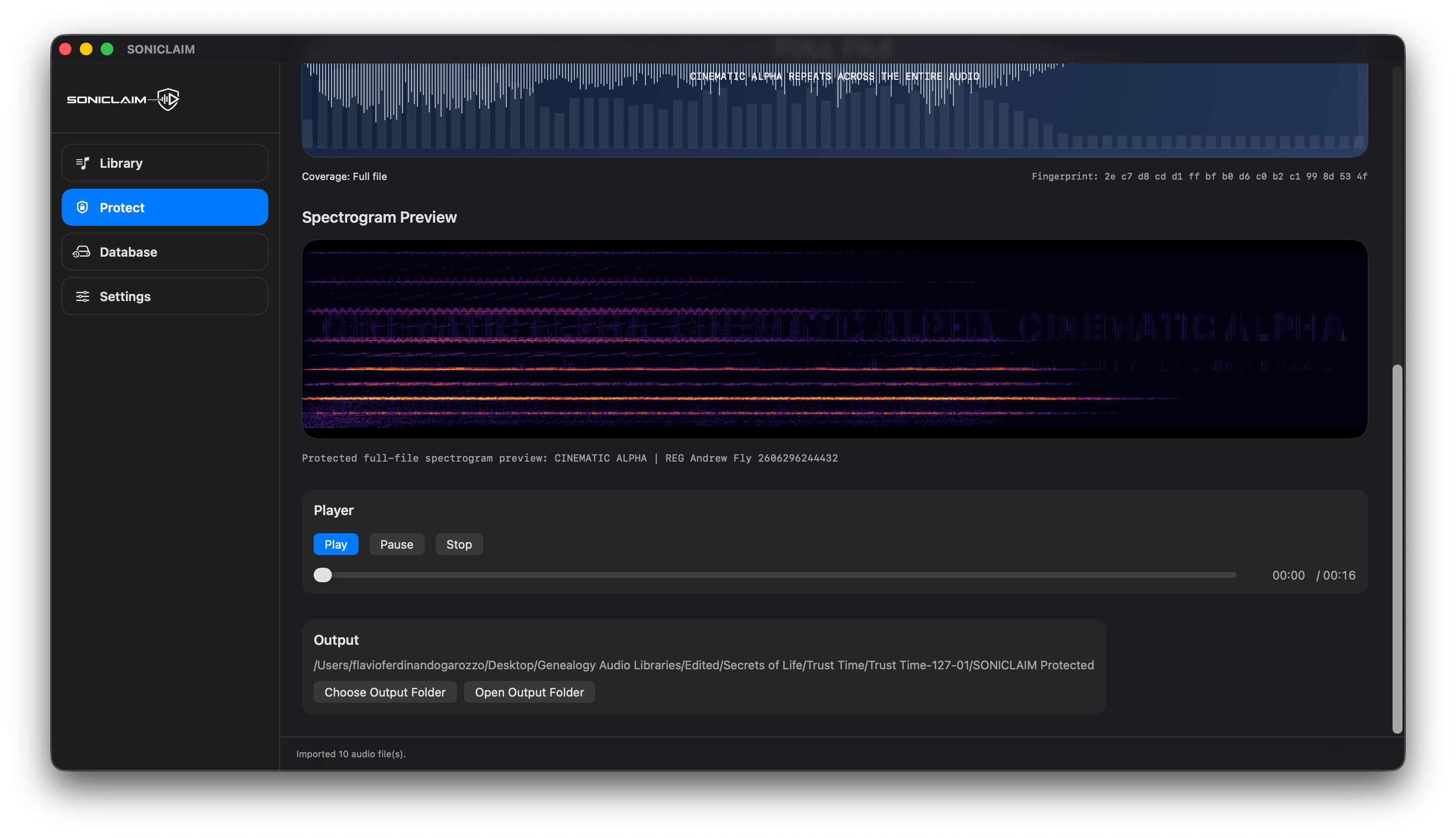The image size is (1456, 838).
Task: Click Open Output Folder button
Action: coord(529,692)
